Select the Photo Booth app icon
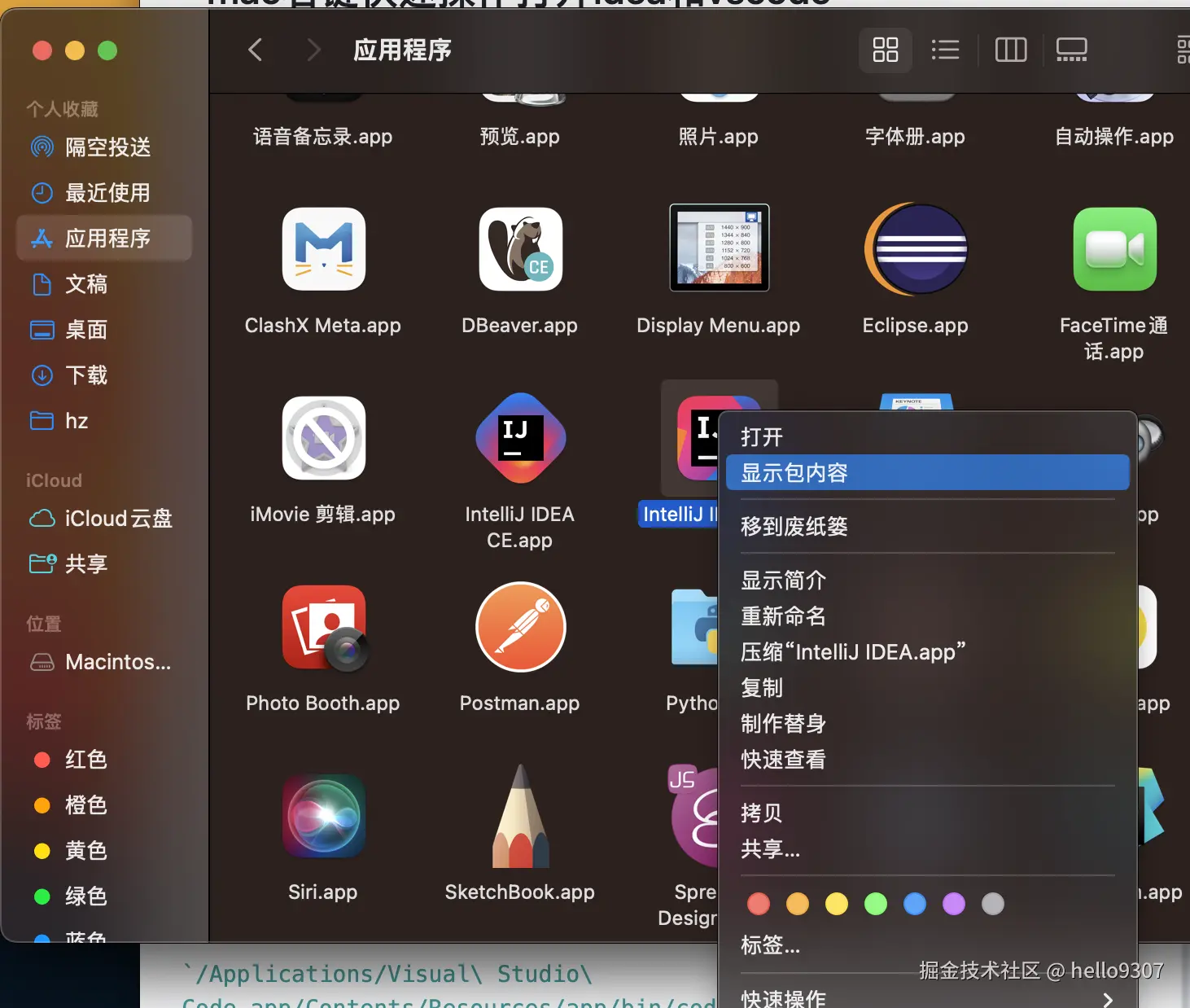The image size is (1190, 1008). pos(325,629)
